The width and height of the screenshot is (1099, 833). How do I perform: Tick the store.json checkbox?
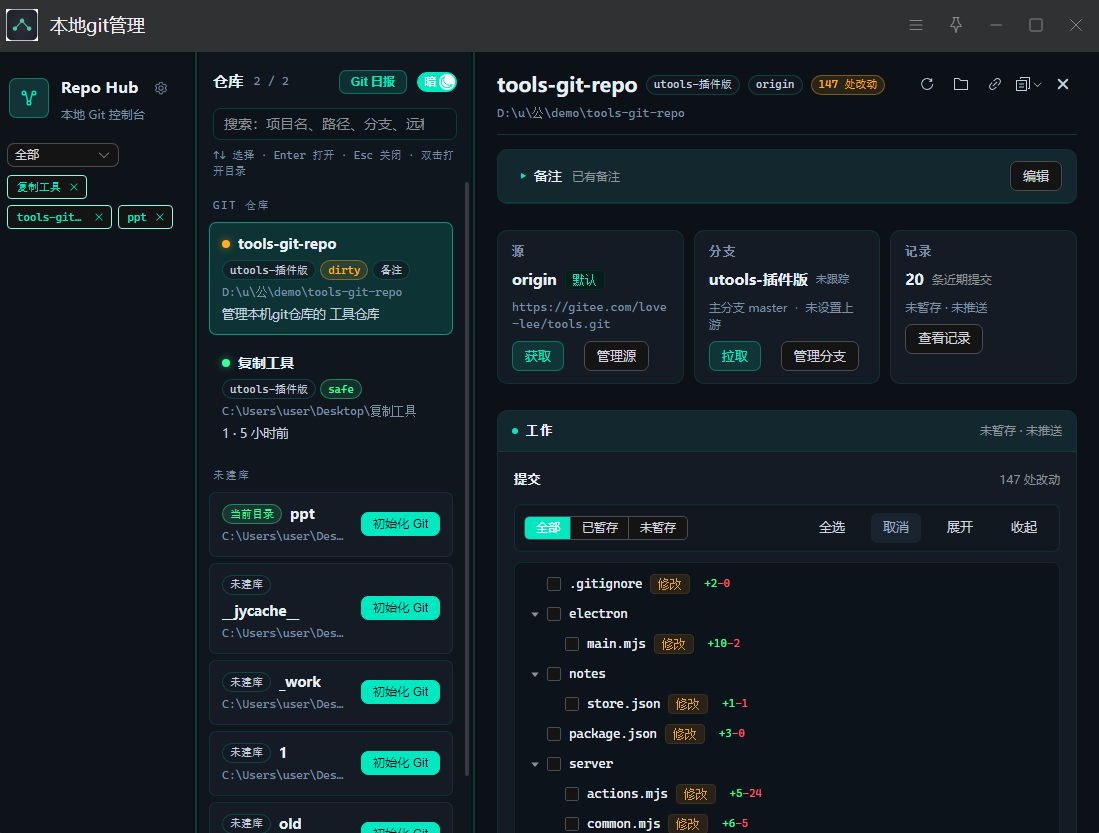[572, 703]
